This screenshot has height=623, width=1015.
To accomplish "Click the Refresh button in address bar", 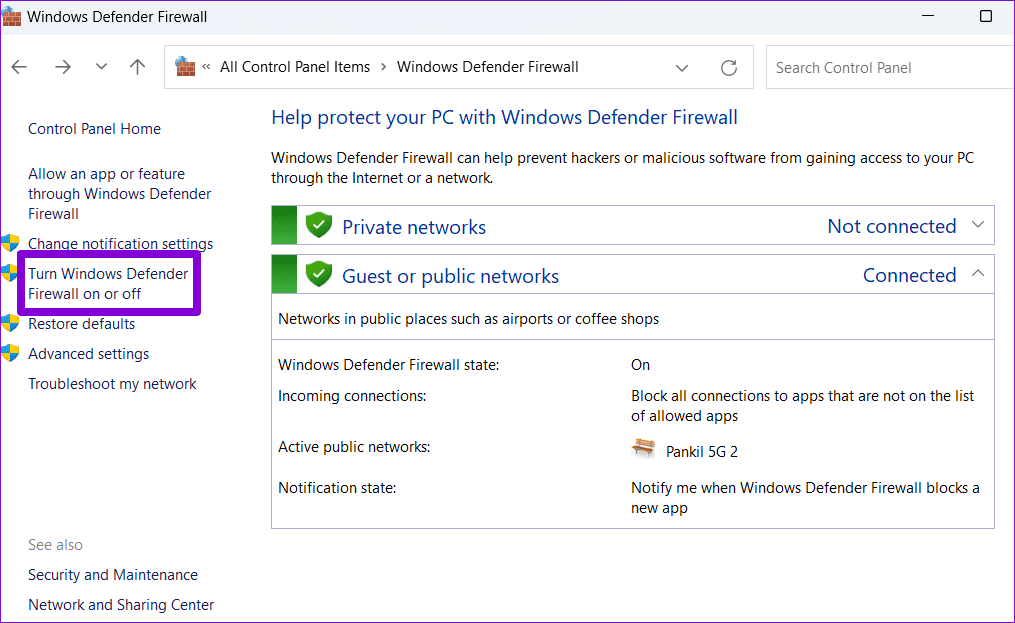I will click(x=729, y=68).
